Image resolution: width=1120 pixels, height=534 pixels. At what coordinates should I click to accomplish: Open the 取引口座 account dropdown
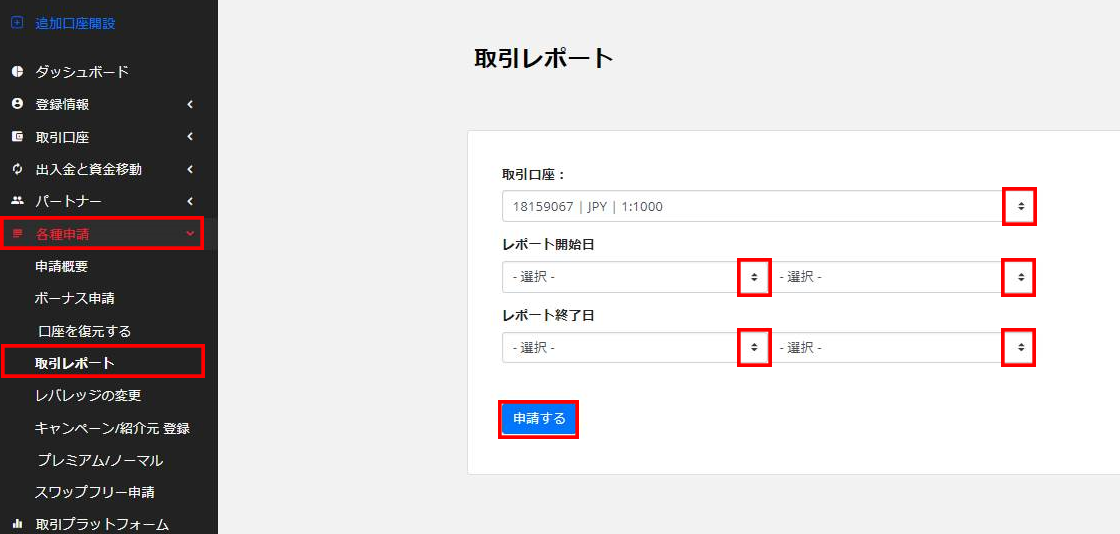769,206
